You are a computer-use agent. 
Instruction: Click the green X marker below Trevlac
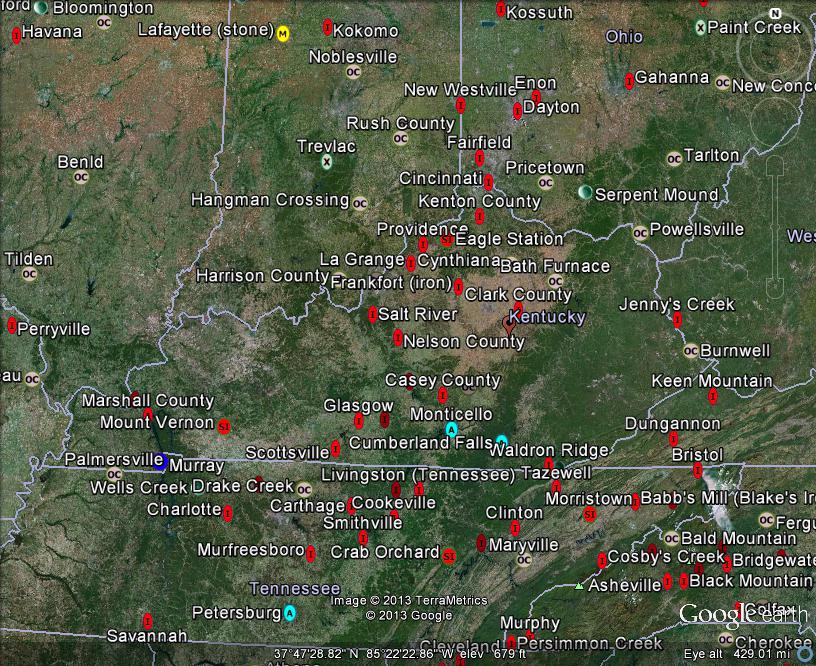(326, 161)
